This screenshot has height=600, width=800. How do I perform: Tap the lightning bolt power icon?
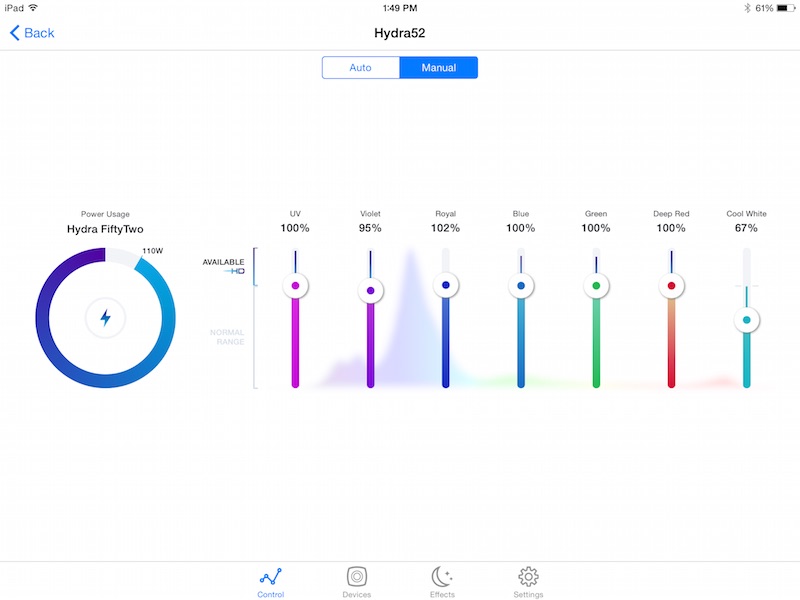tap(105, 318)
